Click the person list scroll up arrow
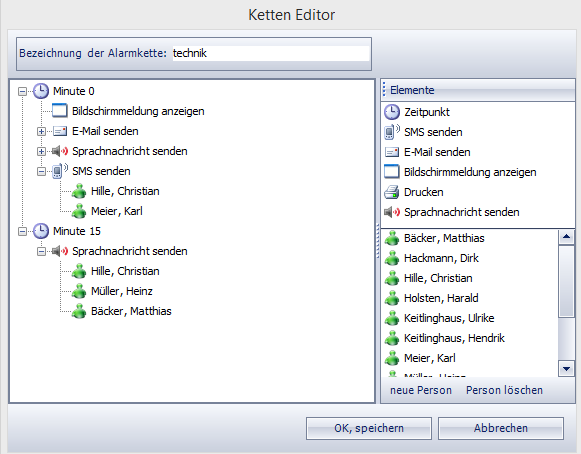581x454 pixels. [x=566, y=236]
